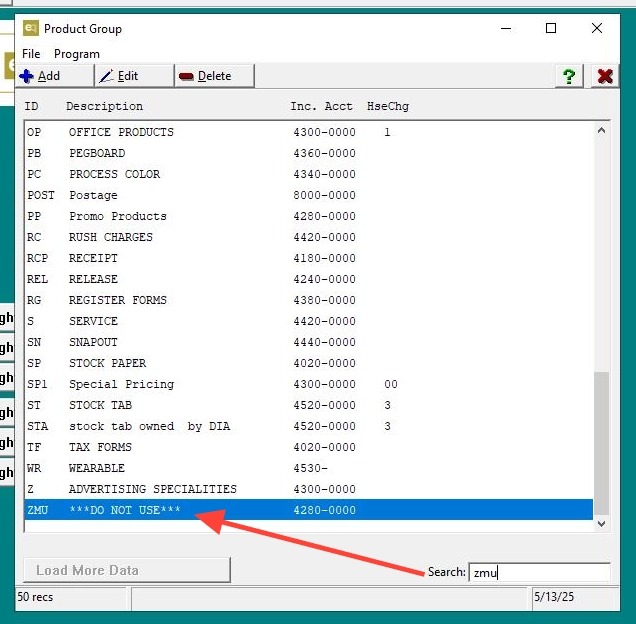Viewport: 636px width, 624px height.
Task: Select the SP STOCK PAPER row
Action: (x=308, y=363)
